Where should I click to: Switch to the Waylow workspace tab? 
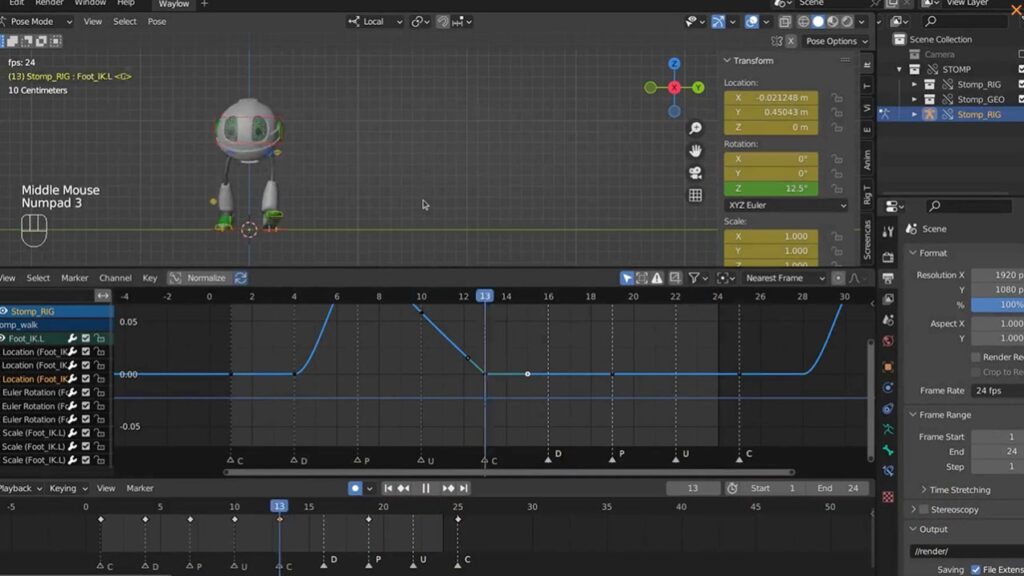(x=173, y=4)
